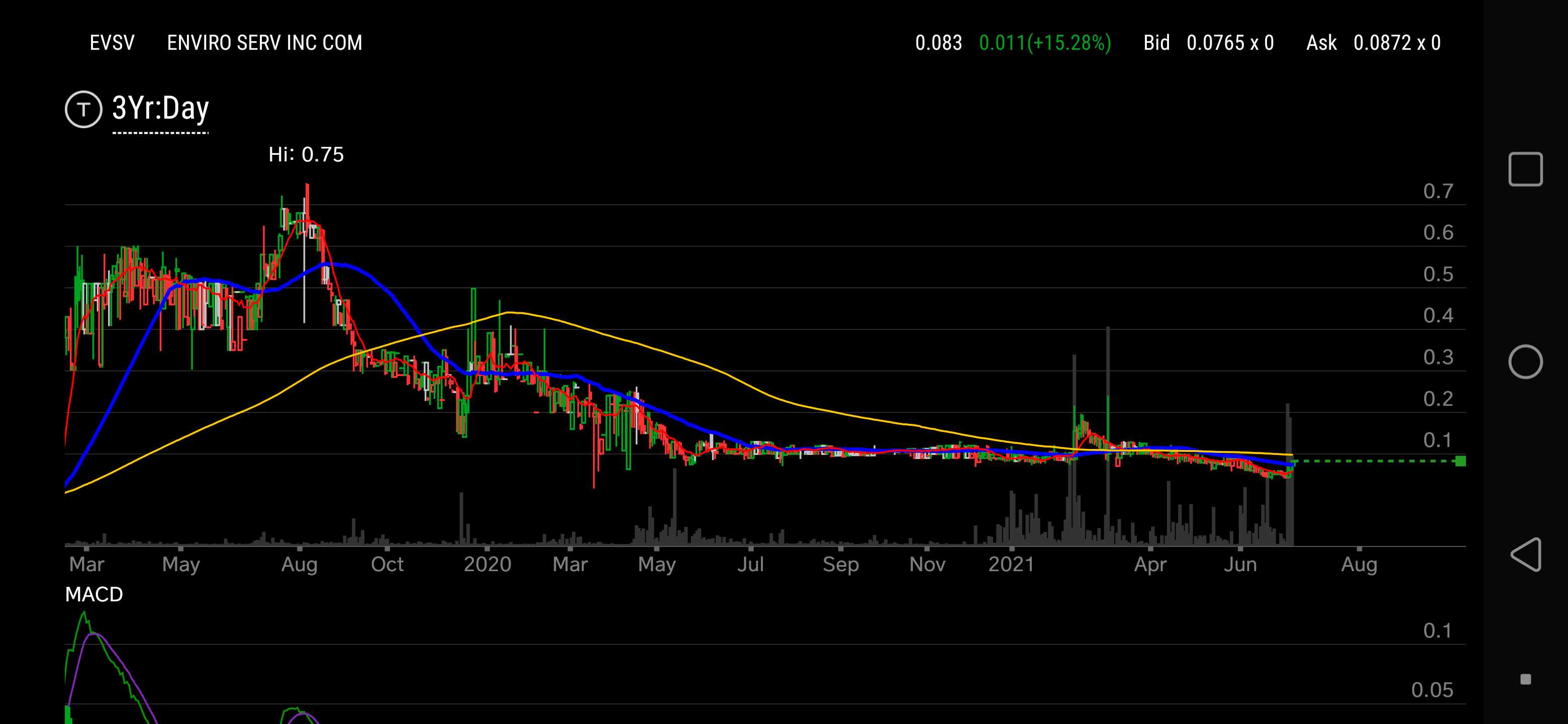1568x724 pixels.
Task: Tap the Ask 0.0872 x 0 quote
Action: coord(1374,43)
